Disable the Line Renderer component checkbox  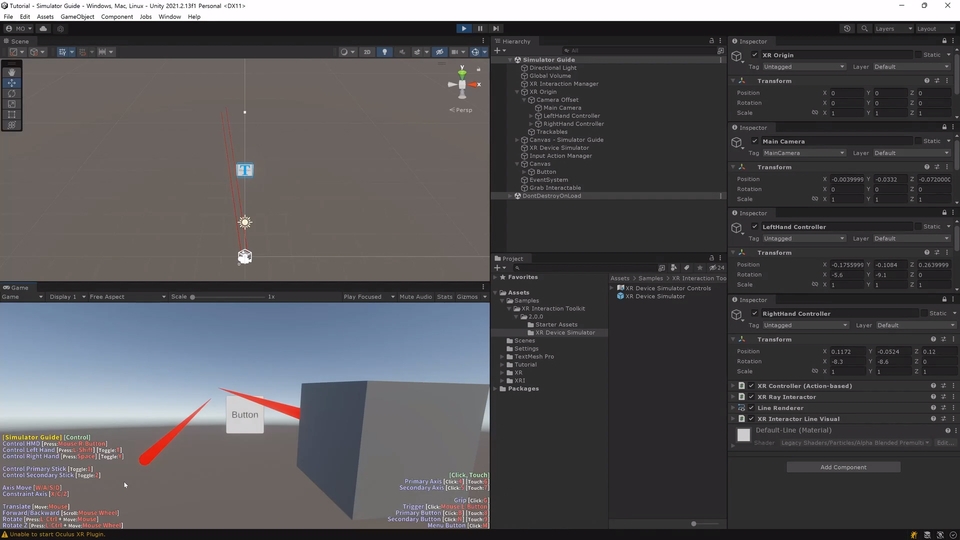pos(751,408)
